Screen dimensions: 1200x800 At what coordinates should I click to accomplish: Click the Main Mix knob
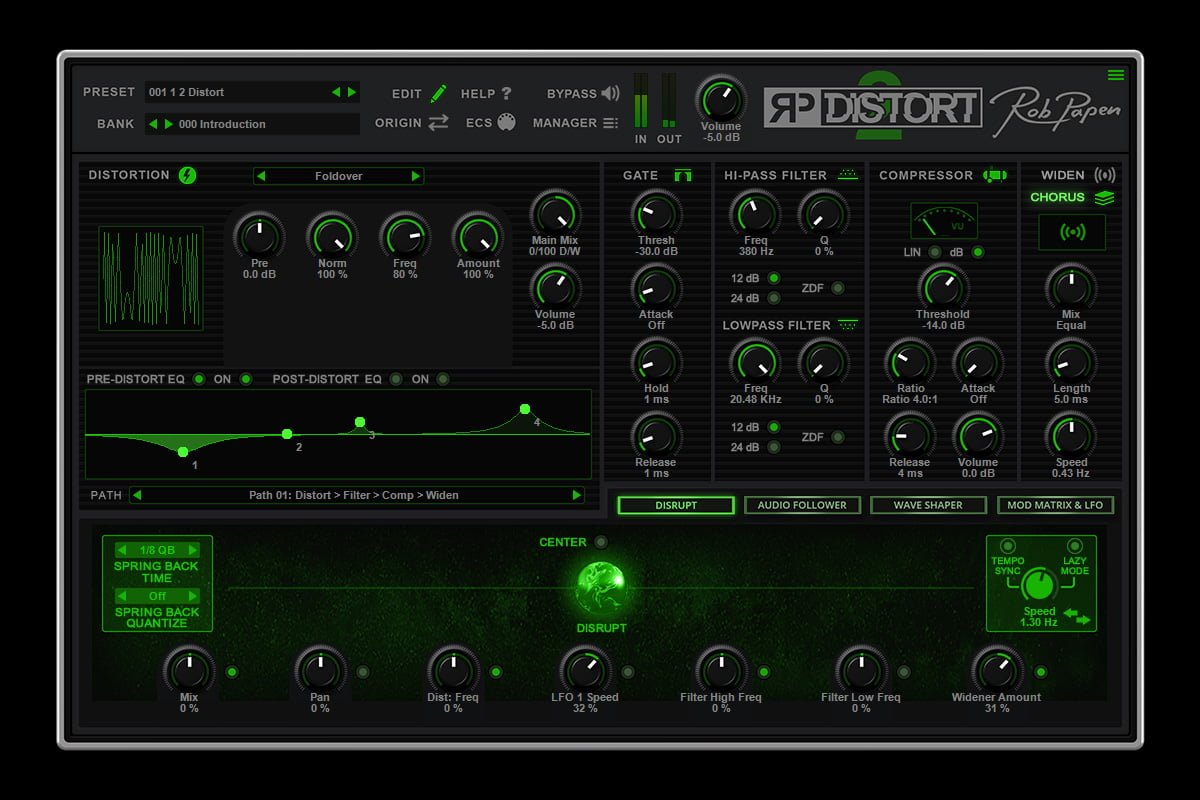tap(555, 213)
